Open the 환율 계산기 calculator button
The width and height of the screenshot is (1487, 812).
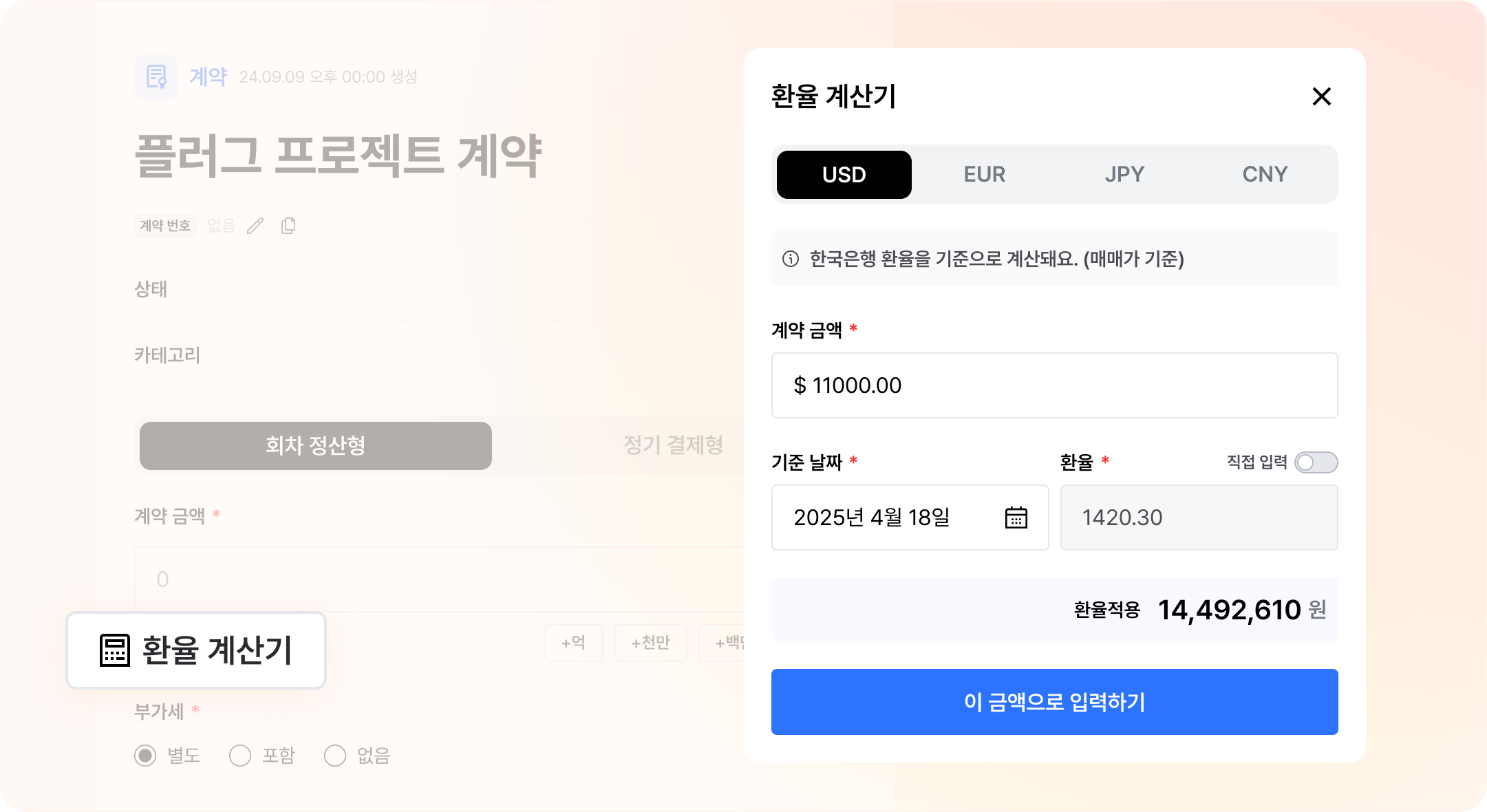196,650
